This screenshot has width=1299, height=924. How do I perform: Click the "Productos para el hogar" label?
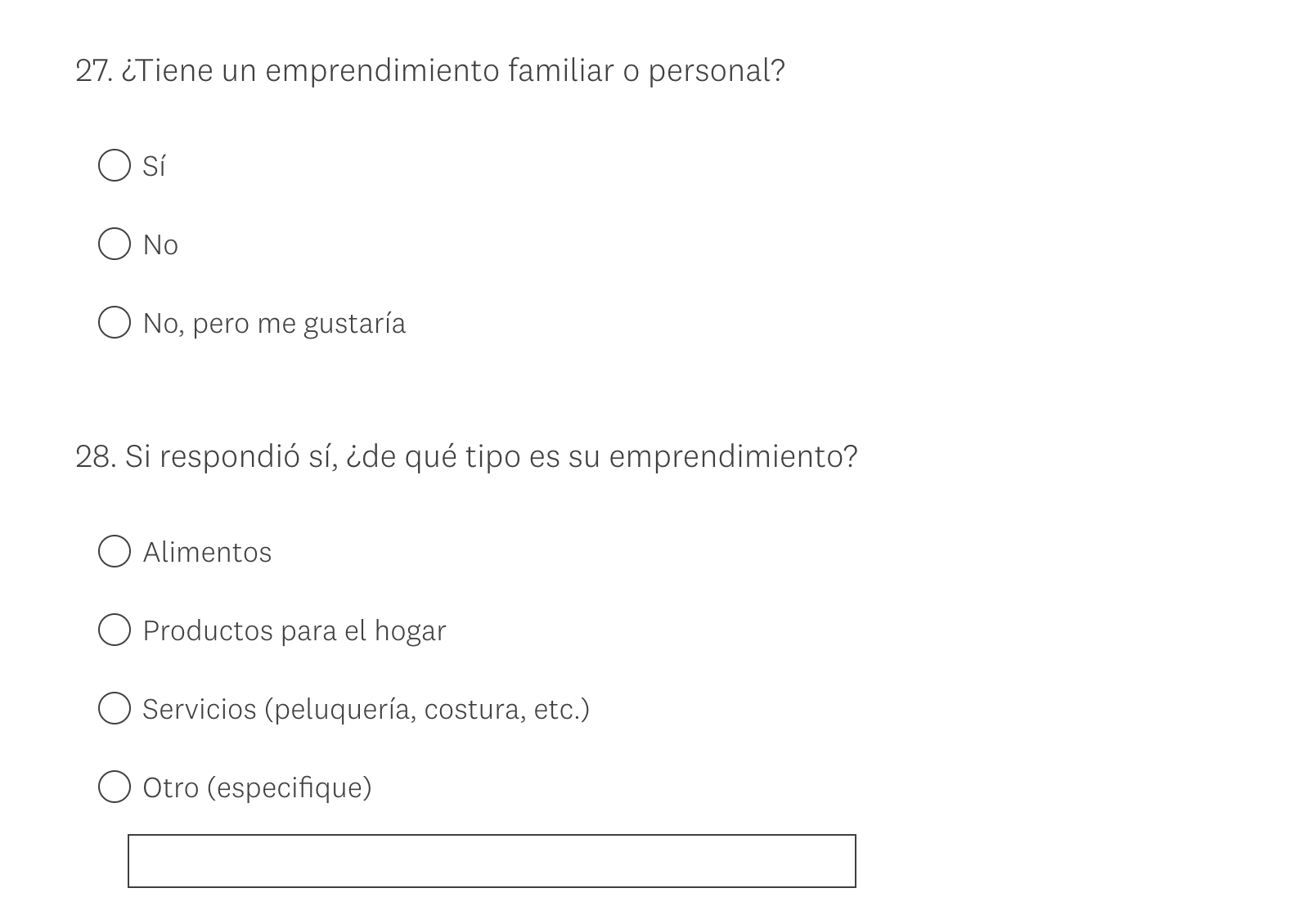(294, 631)
